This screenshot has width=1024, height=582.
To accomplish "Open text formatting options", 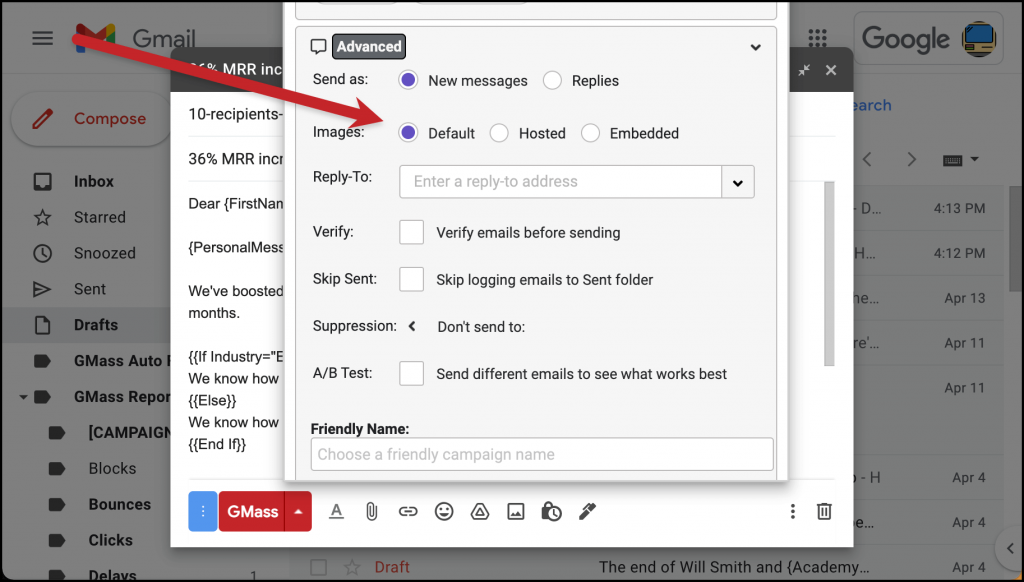I will point(336,511).
